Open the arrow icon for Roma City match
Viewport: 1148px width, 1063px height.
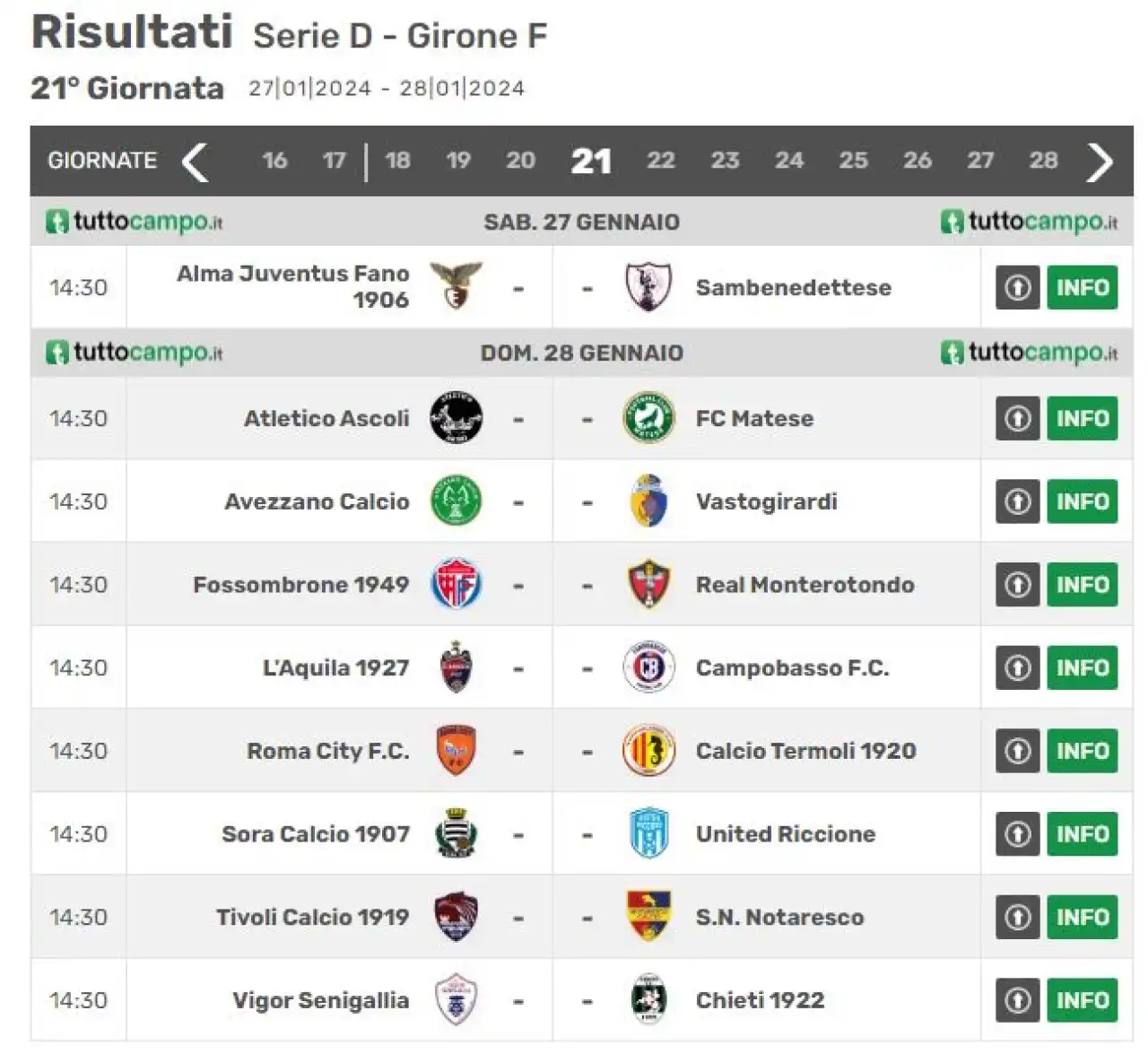click(x=1017, y=751)
